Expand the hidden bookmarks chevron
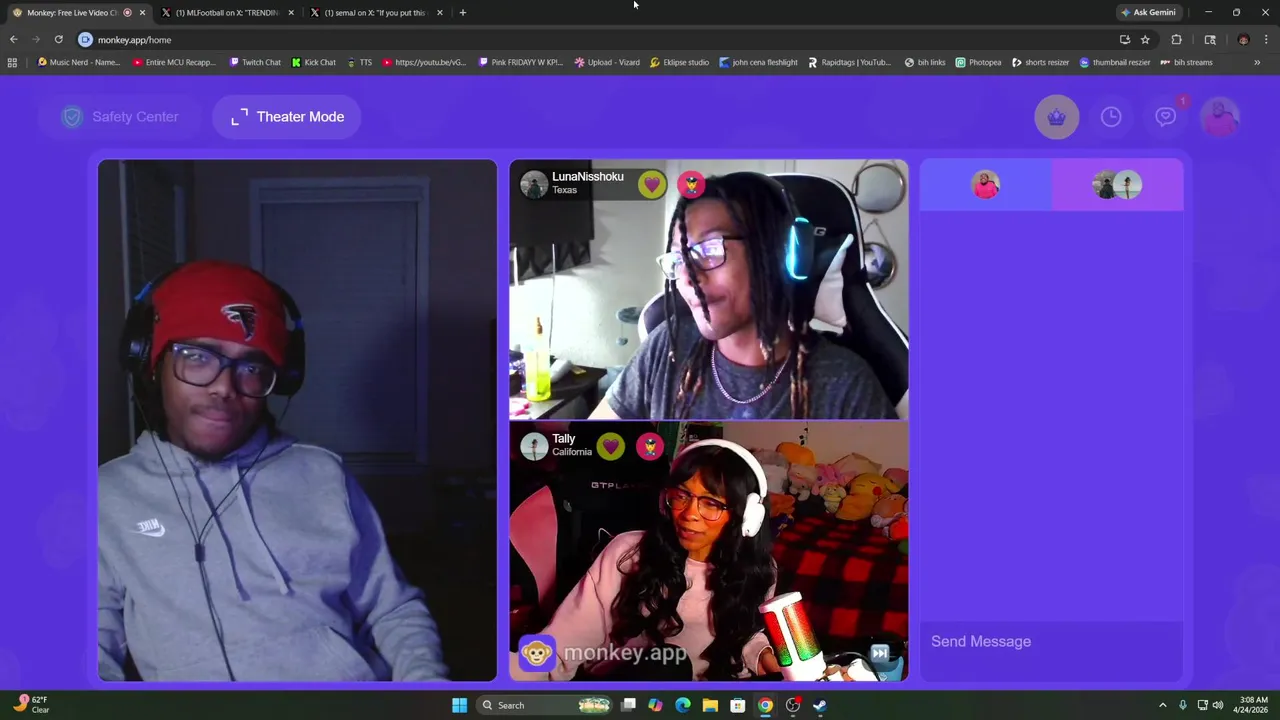 pos(1257,62)
